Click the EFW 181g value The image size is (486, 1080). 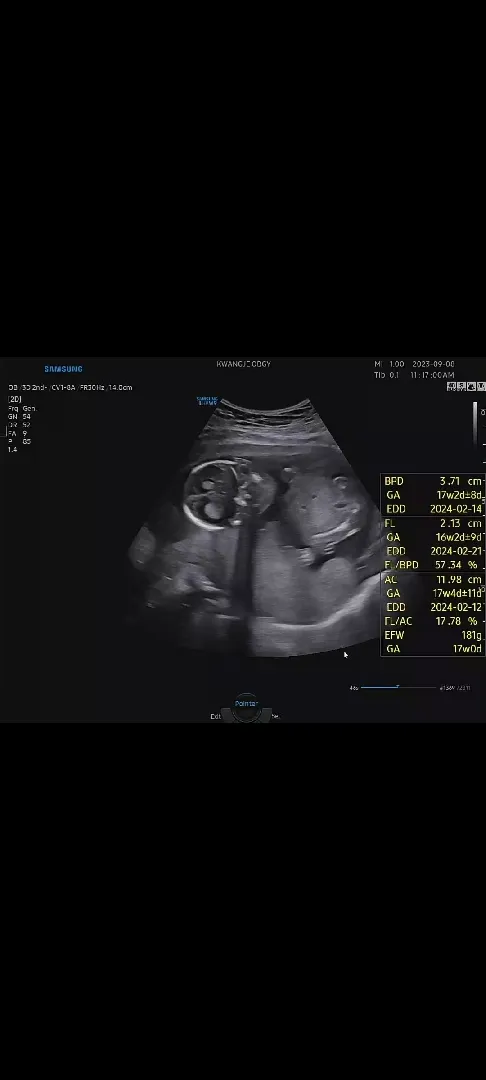(x=433, y=635)
